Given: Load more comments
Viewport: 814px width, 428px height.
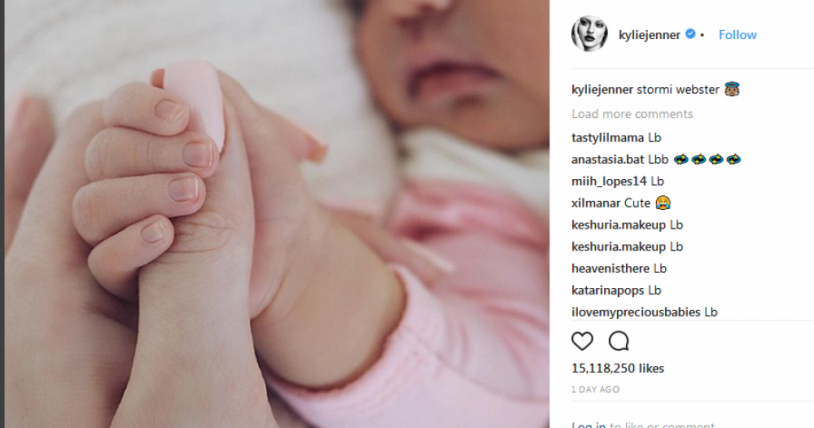Looking at the screenshot, I should click(x=632, y=114).
